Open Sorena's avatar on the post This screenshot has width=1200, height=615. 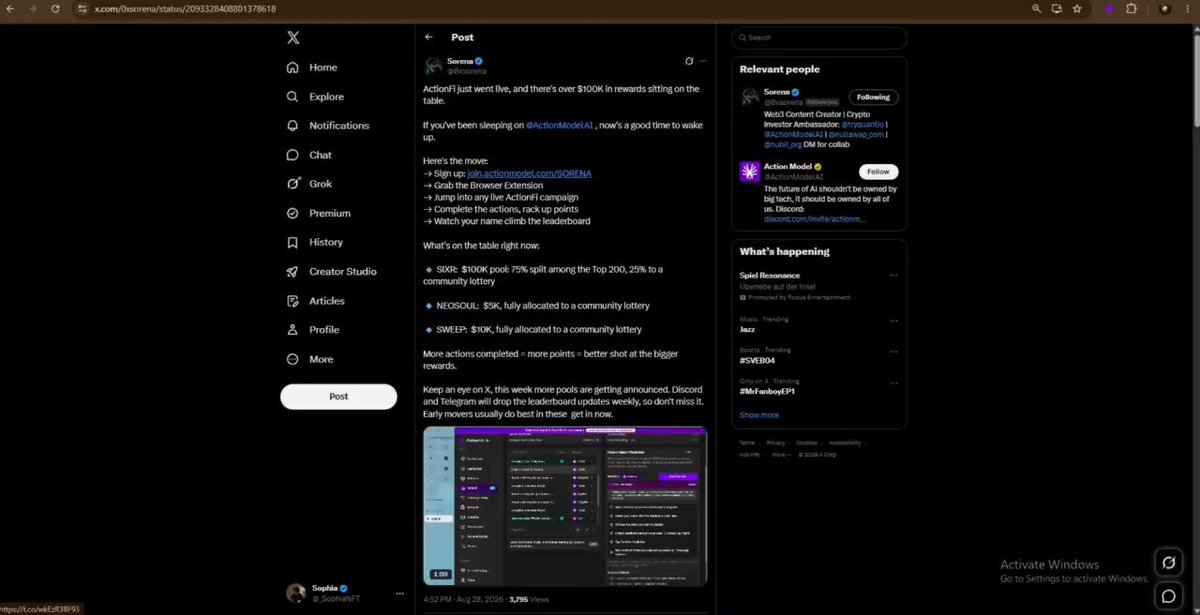click(x=433, y=66)
